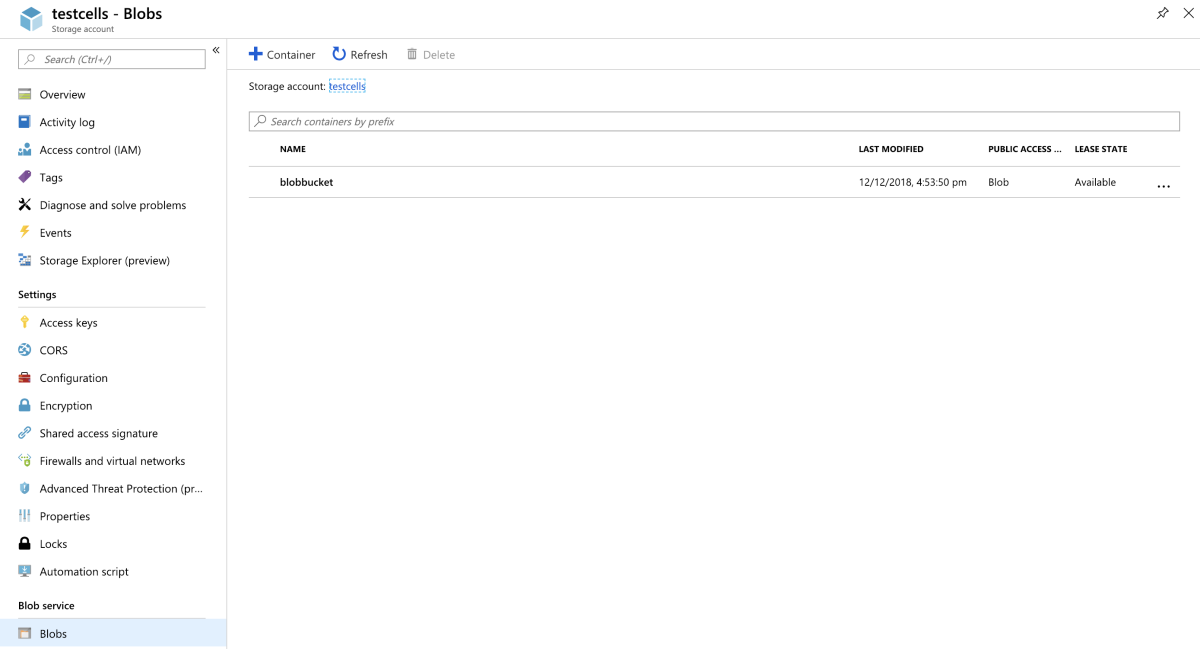Open Firewalls and virtual networks
Screen dimensions: 1200x649
pos(113,461)
